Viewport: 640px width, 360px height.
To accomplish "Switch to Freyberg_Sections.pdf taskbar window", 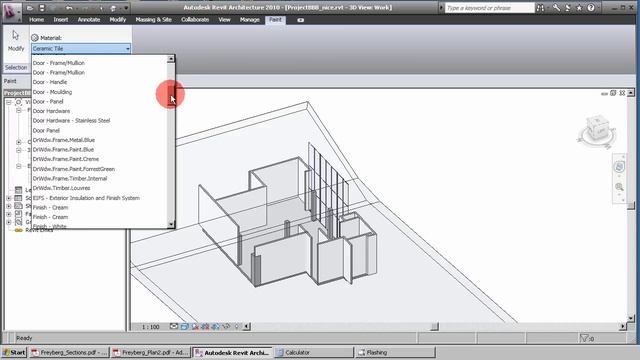I will [69, 352].
